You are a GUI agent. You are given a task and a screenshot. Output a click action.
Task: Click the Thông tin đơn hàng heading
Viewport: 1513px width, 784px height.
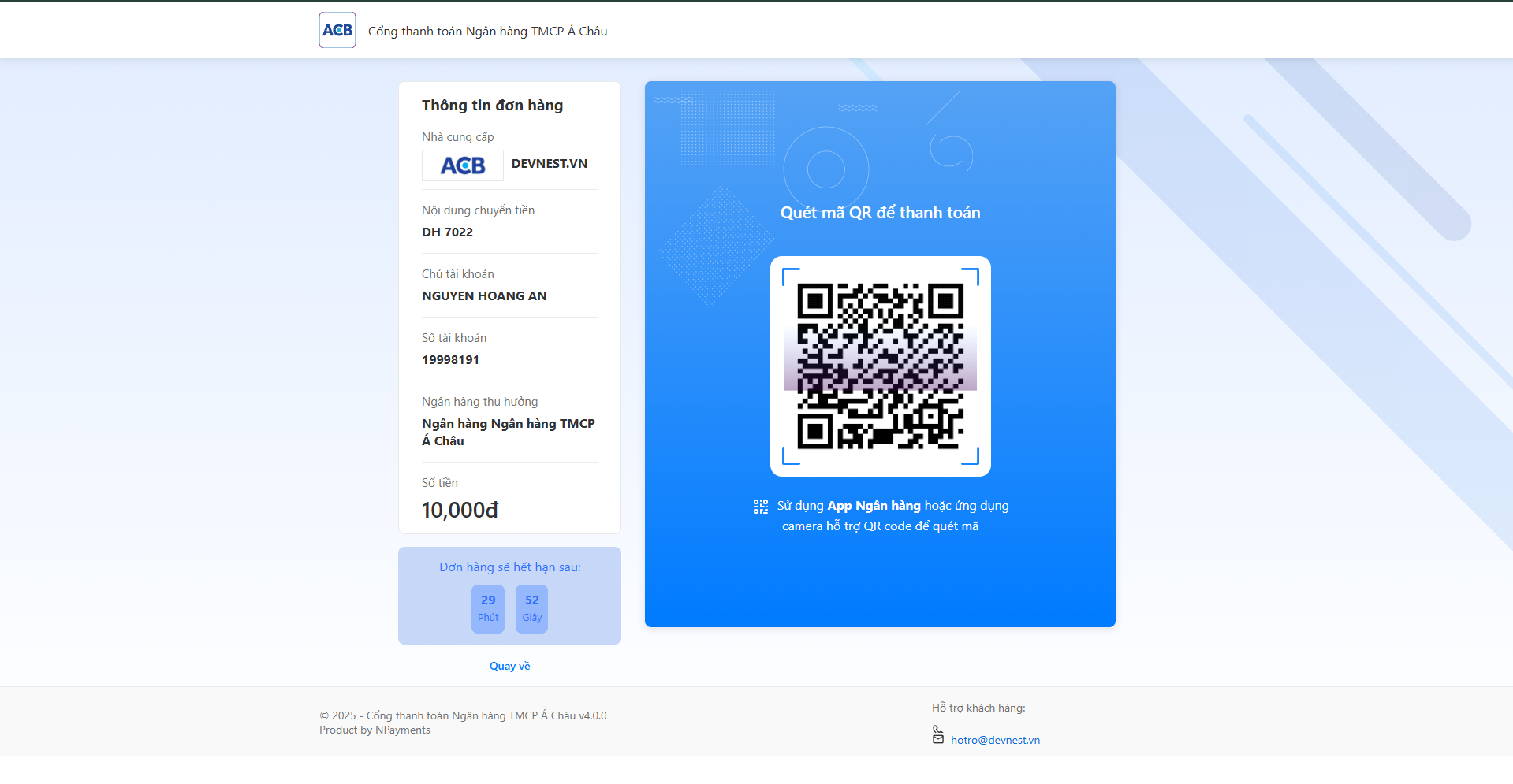[492, 106]
